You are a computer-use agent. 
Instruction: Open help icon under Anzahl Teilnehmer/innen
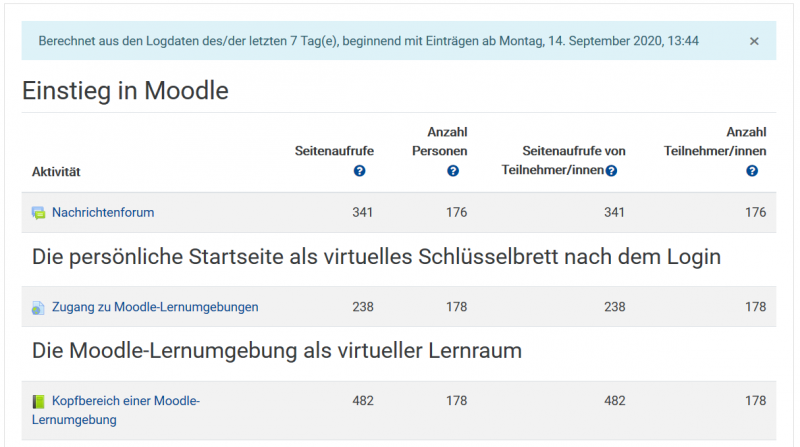(752, 171)
